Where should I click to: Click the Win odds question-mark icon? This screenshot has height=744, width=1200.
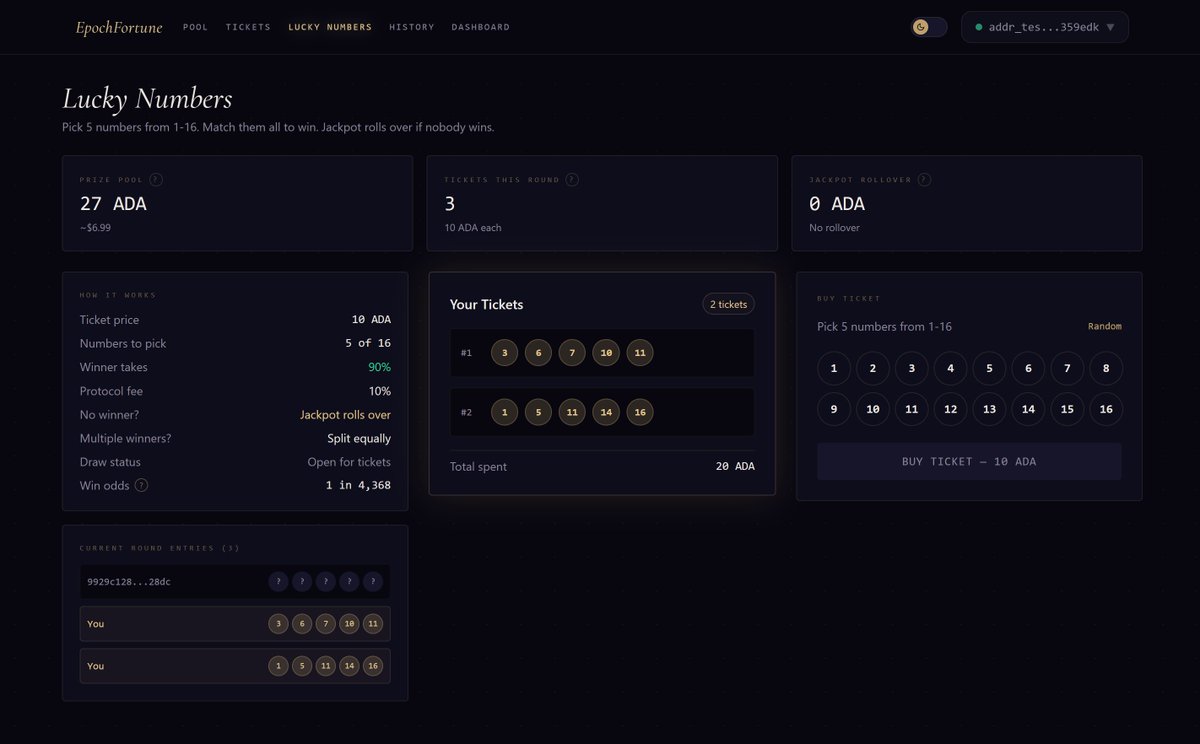pyautogui.click(x=141, y=485)
